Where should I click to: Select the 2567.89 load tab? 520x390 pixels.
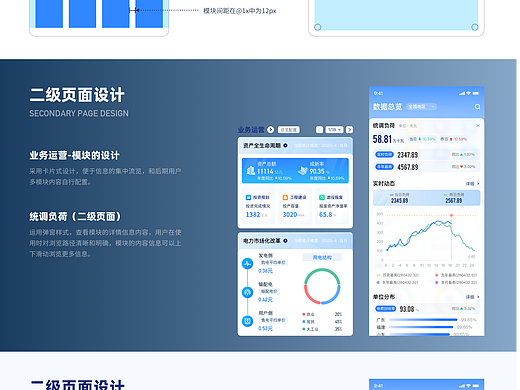[454, 198]
